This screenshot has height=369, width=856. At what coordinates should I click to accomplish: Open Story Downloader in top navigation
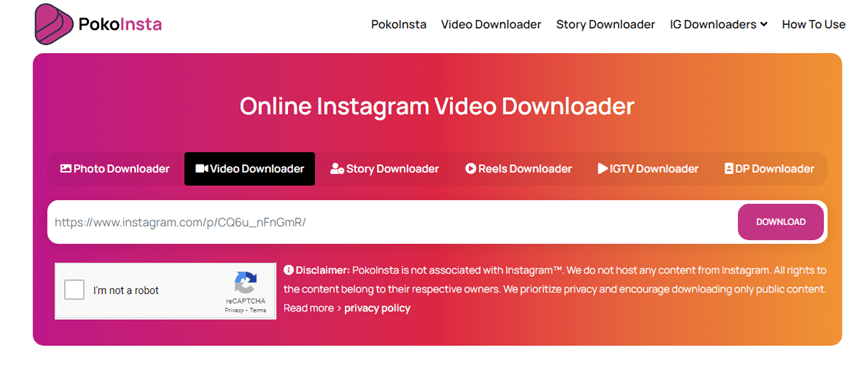(x=605, y=25)
